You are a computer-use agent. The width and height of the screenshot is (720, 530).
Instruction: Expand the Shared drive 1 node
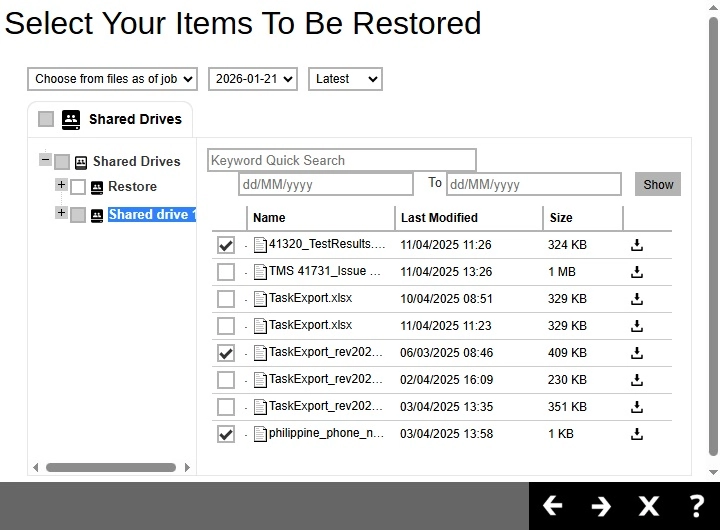coord(61,213)
